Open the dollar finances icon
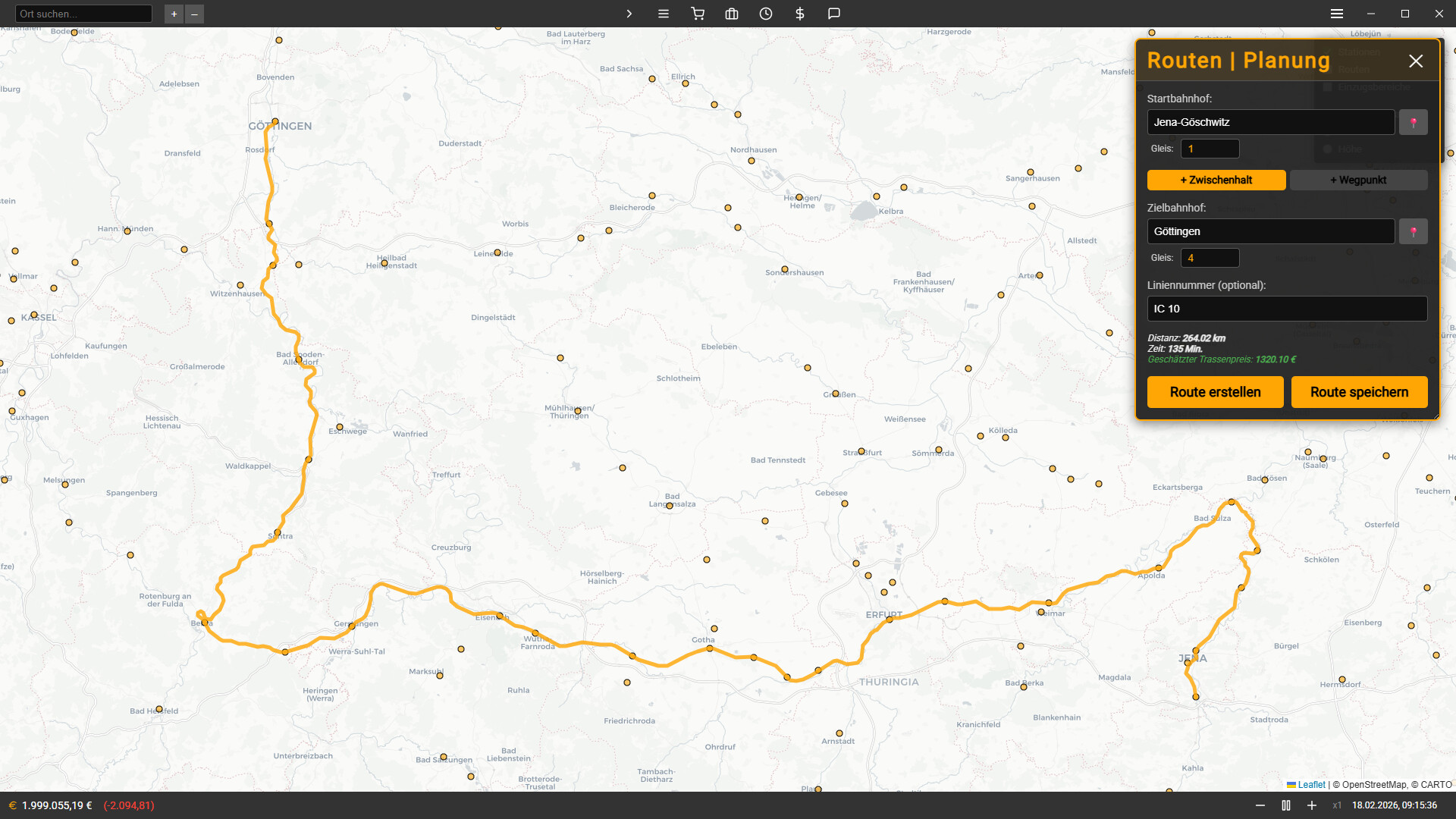 click(800, 14)
